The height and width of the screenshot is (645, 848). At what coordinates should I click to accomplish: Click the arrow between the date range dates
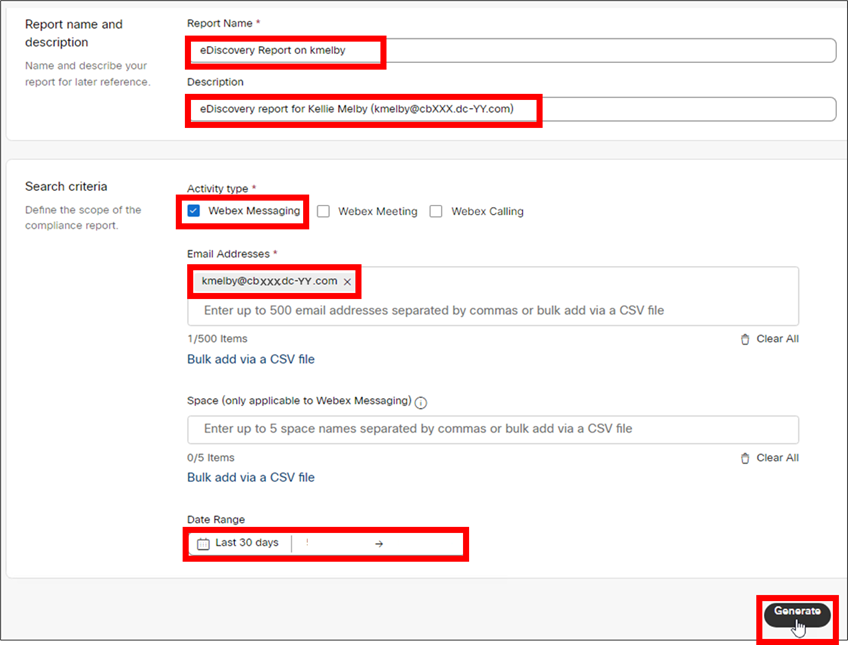click(x=379, y=544)
